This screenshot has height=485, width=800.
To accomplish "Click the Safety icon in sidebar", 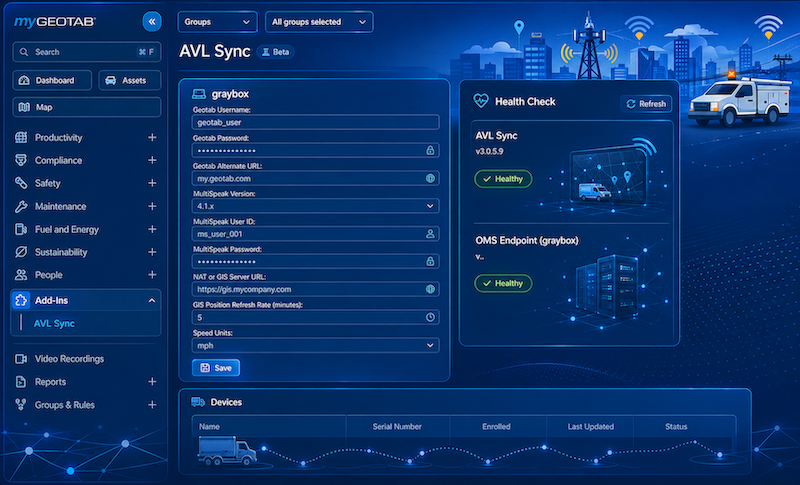I will [x=21, y=183].
